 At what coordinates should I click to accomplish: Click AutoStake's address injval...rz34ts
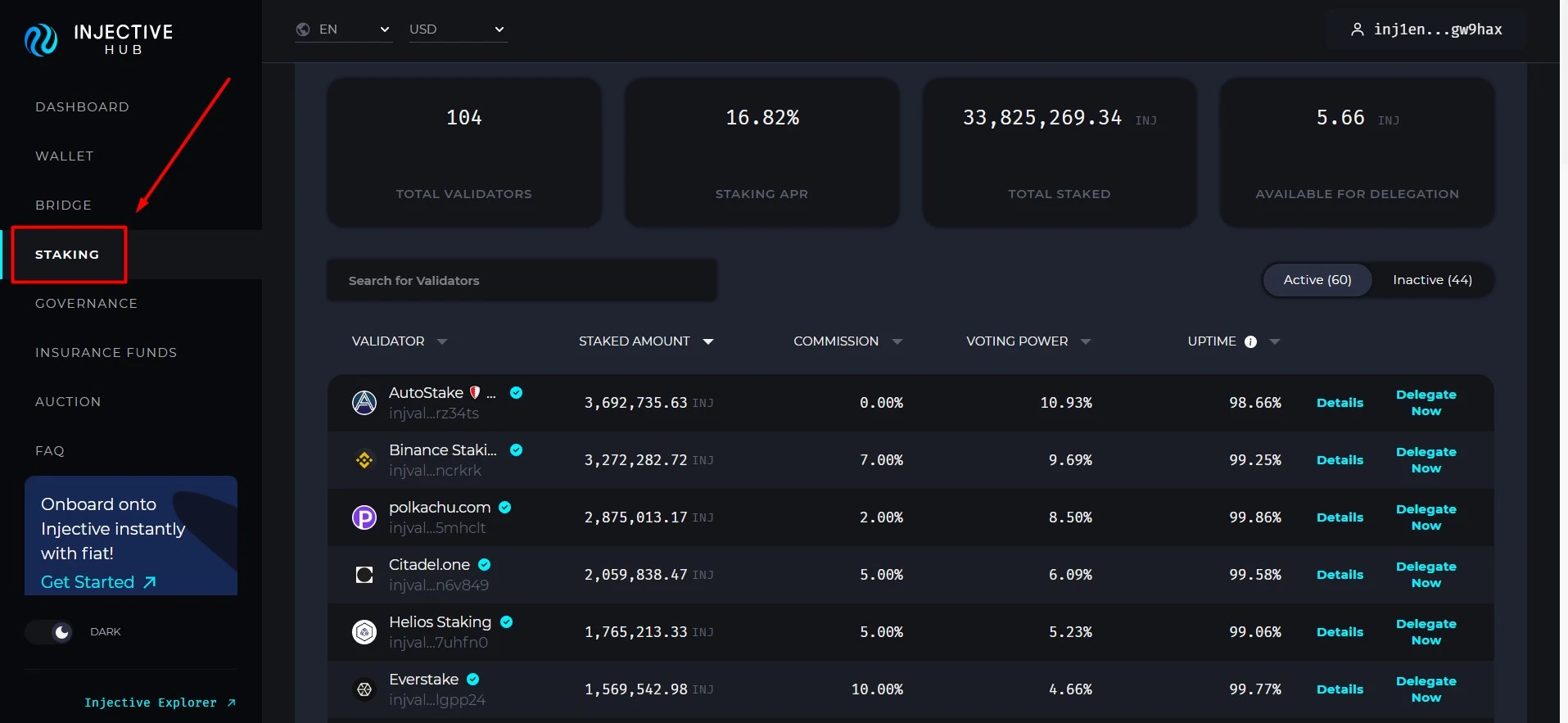pyautogui.click(x=434, y=413)
